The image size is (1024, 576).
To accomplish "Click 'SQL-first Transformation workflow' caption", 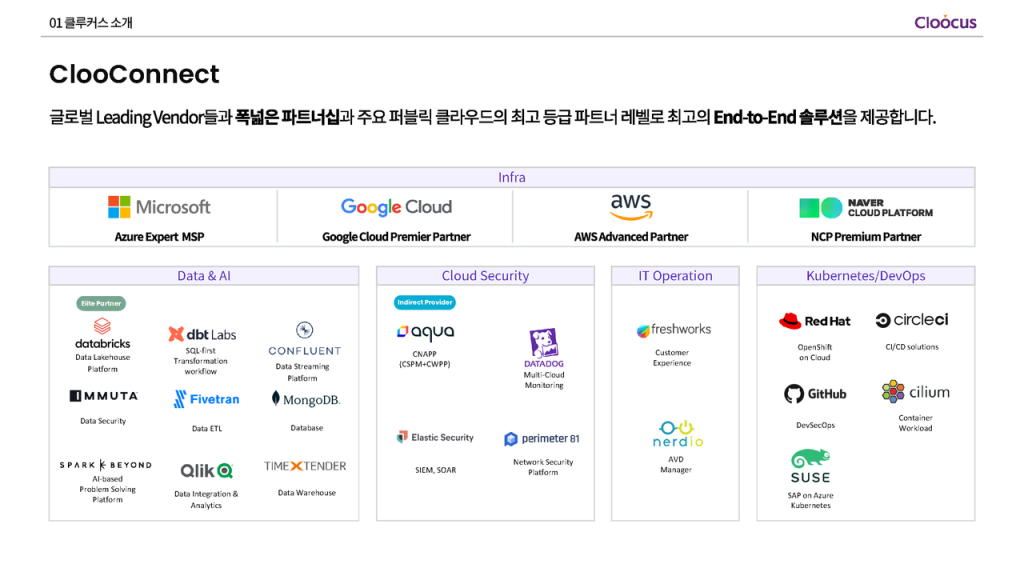I will (200, 361).
